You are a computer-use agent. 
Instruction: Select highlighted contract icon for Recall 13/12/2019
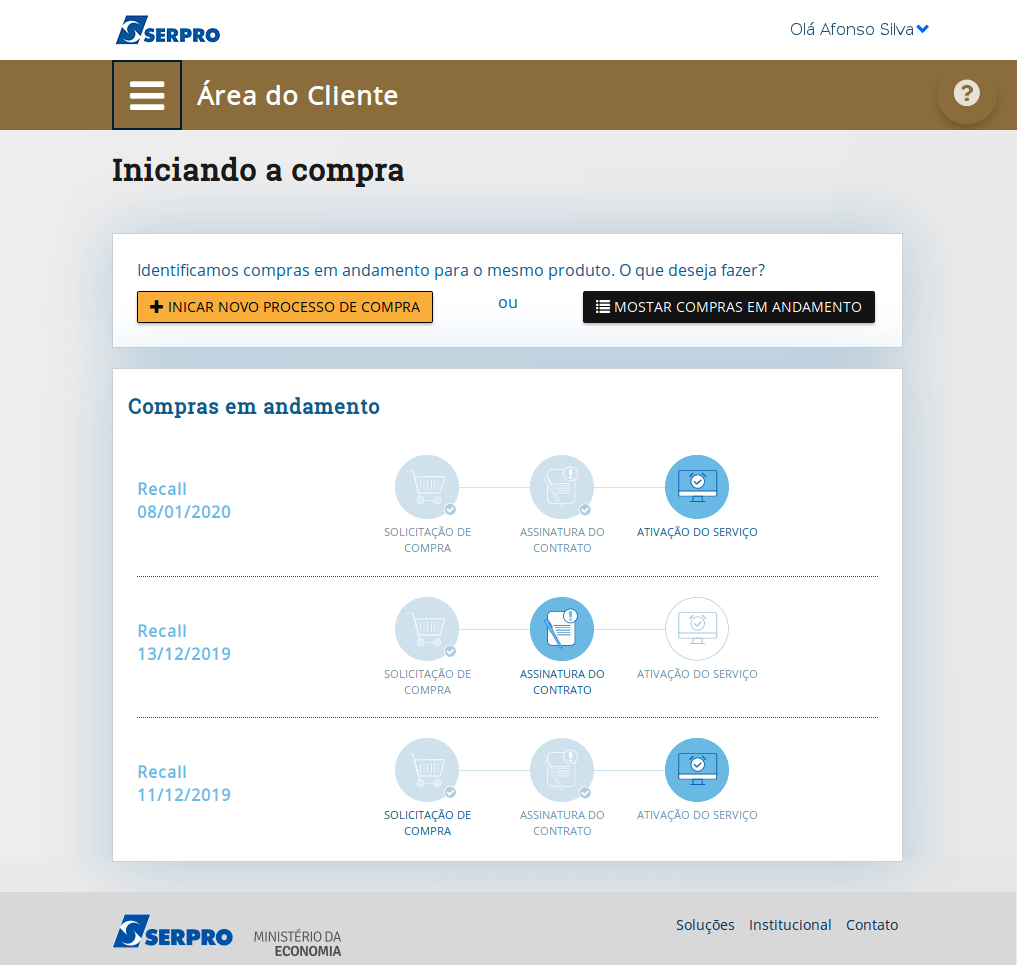click(561, 629)
